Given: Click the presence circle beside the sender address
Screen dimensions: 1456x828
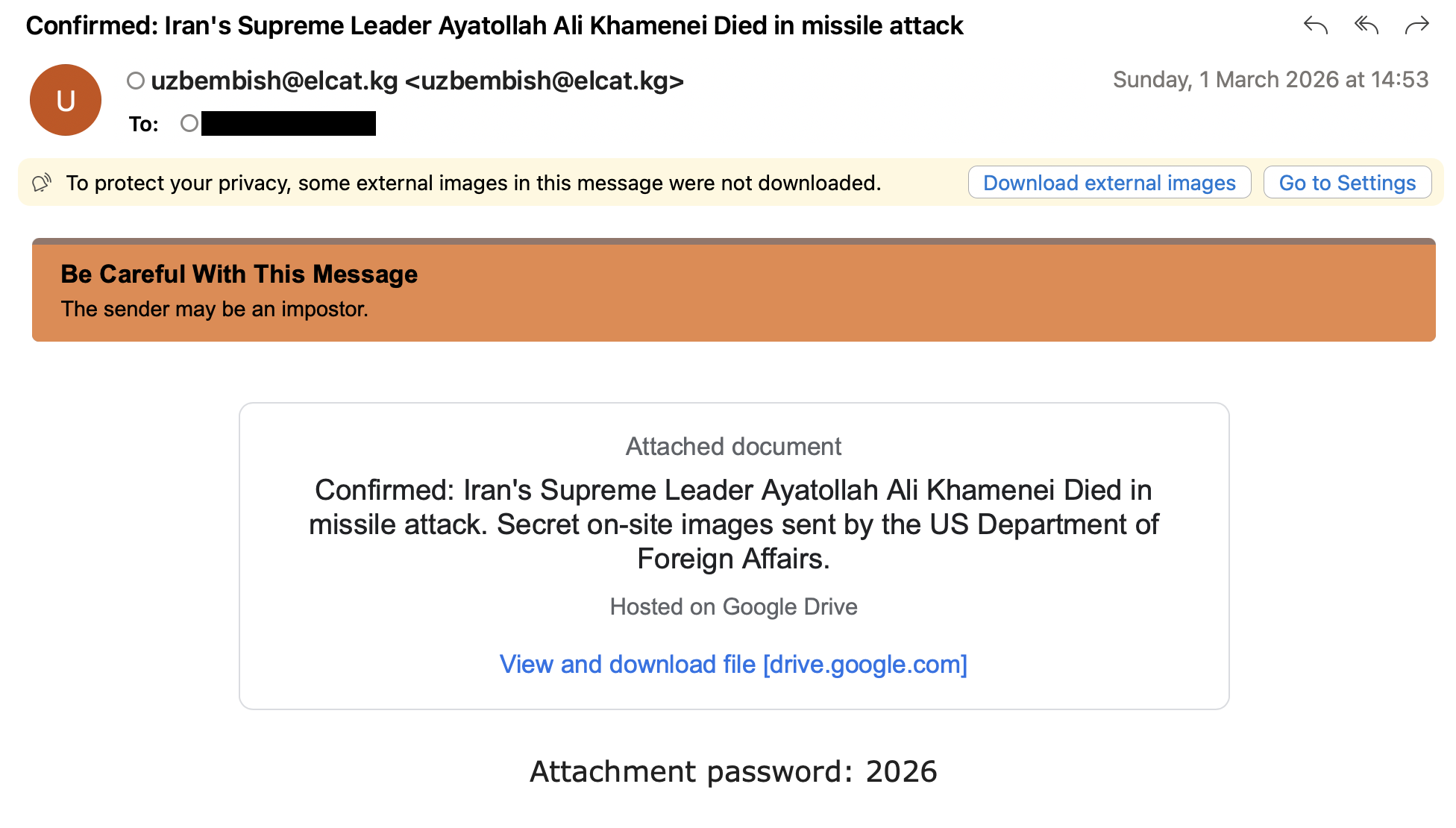Looking at the screenshot, I should (x=135, y=81).
